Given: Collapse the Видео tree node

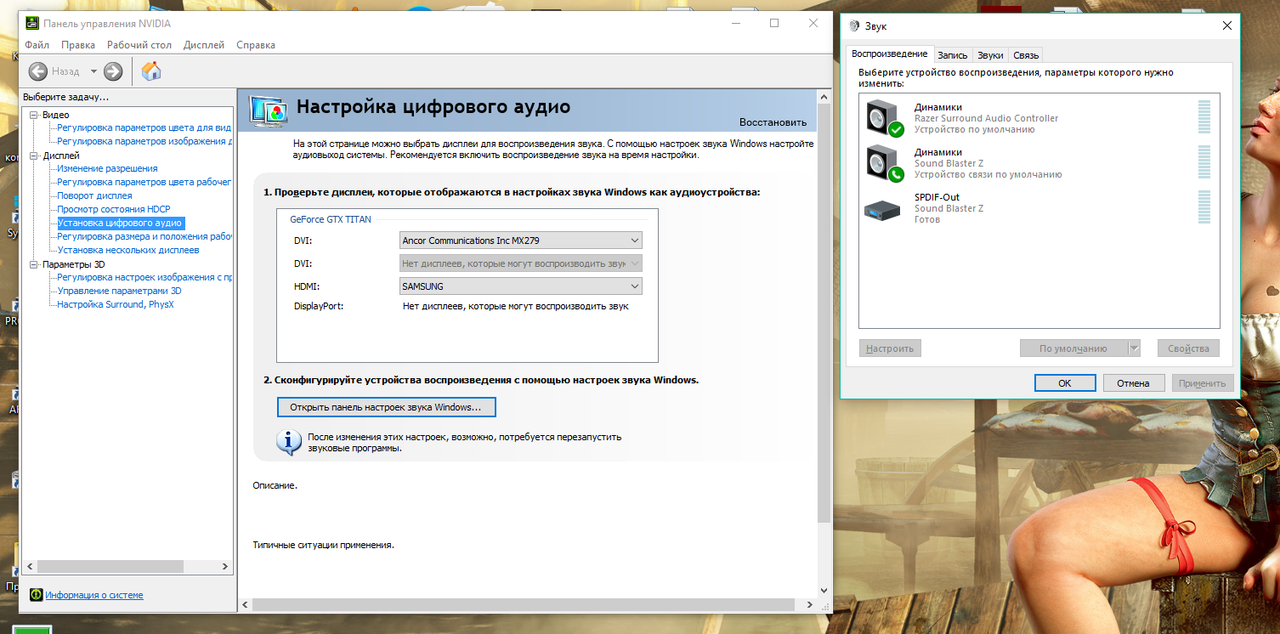Looking at the screenshot, I should [34, 115].
